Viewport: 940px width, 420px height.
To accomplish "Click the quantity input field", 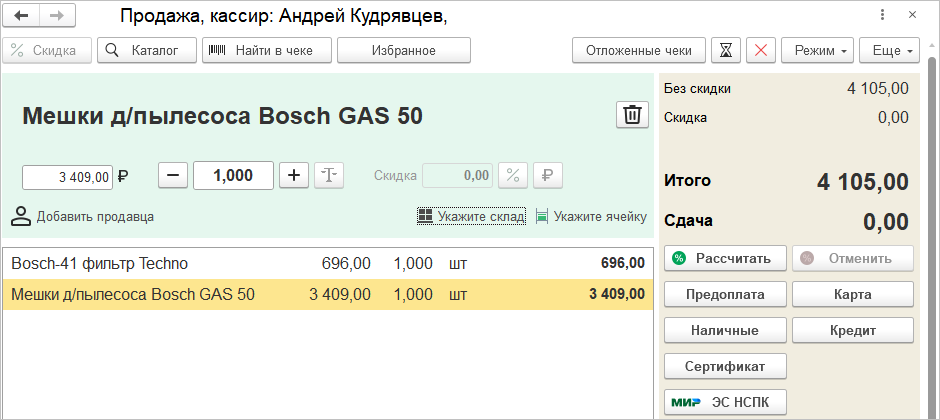I will (233, 175).
